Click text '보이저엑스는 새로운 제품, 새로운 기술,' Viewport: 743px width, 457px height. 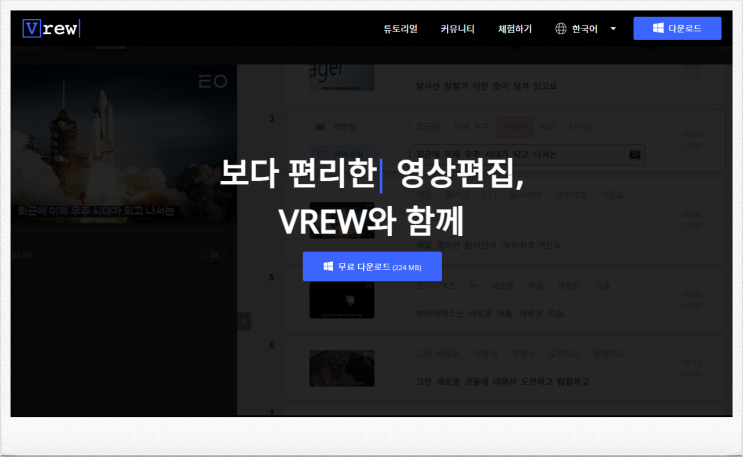tap(491, 313)
